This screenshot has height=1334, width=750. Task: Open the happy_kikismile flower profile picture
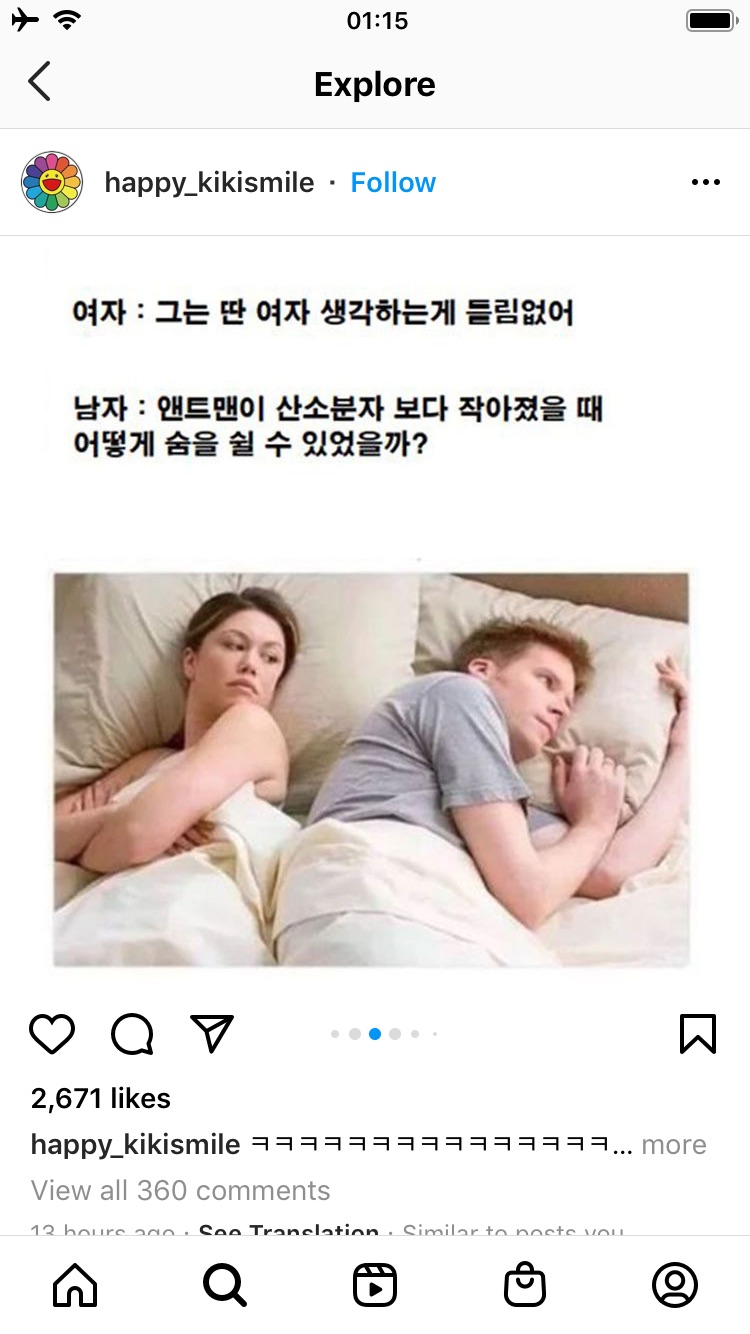click(x=52, y=182)
